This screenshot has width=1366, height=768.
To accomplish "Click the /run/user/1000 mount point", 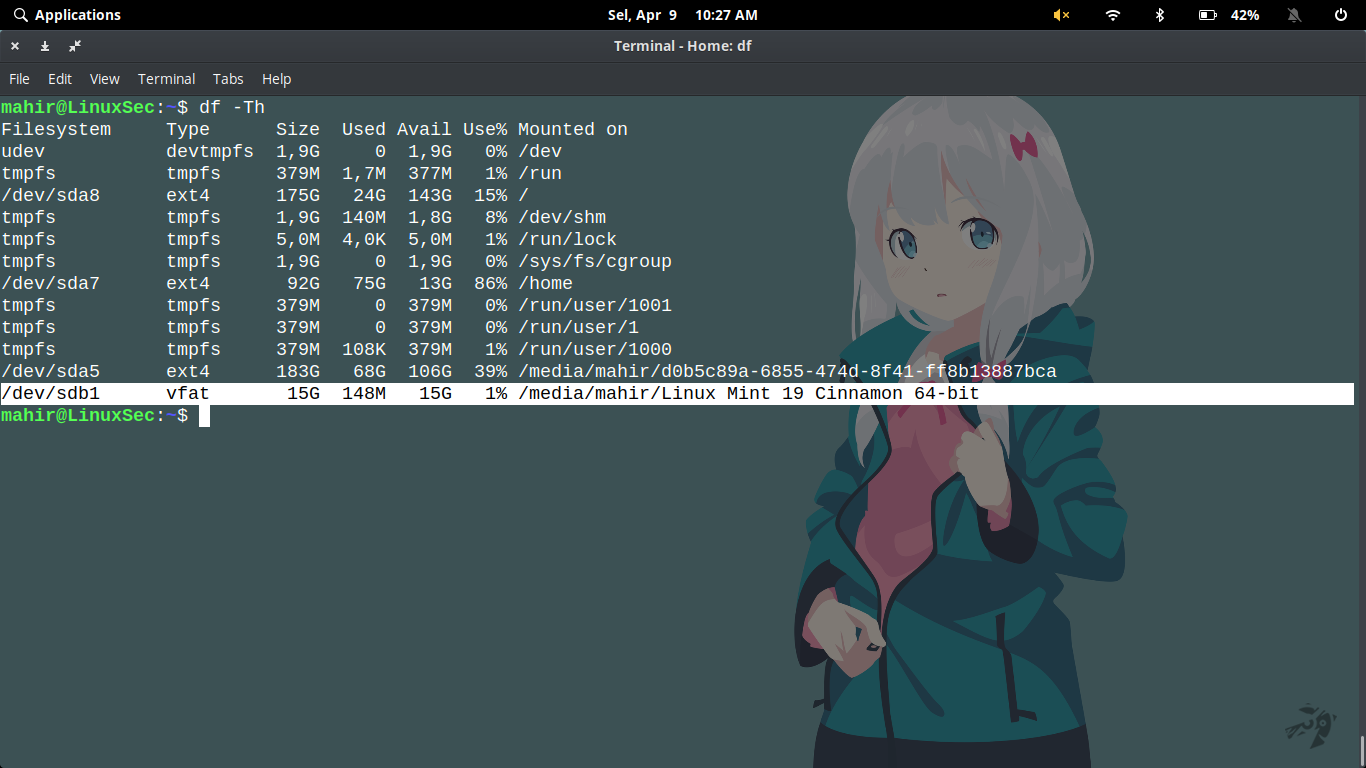I will click(595, 349).
